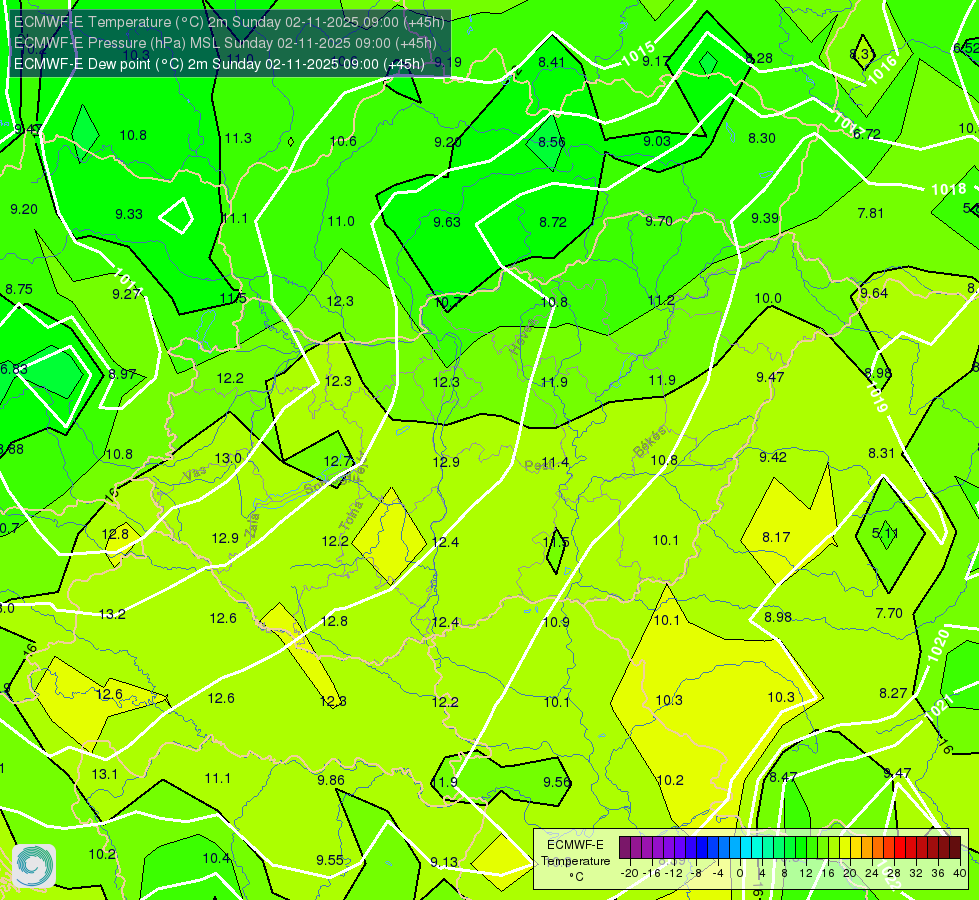The height and width of the screenshot is (900, 979).
Task: Click the 8.56 temperature value
Action: point(552,142)
